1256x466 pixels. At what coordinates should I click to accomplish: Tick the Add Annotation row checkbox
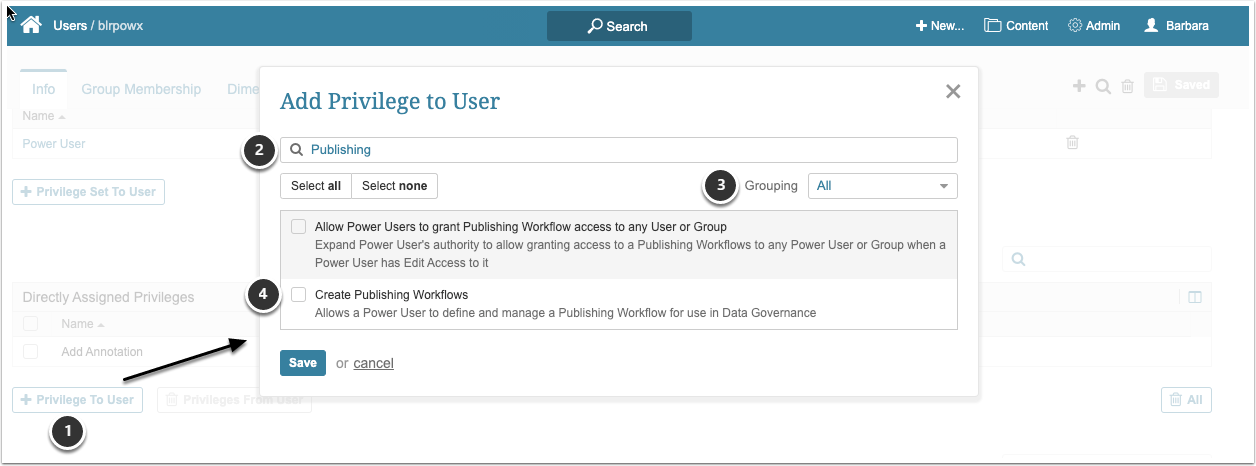click(x=31, y=352)
